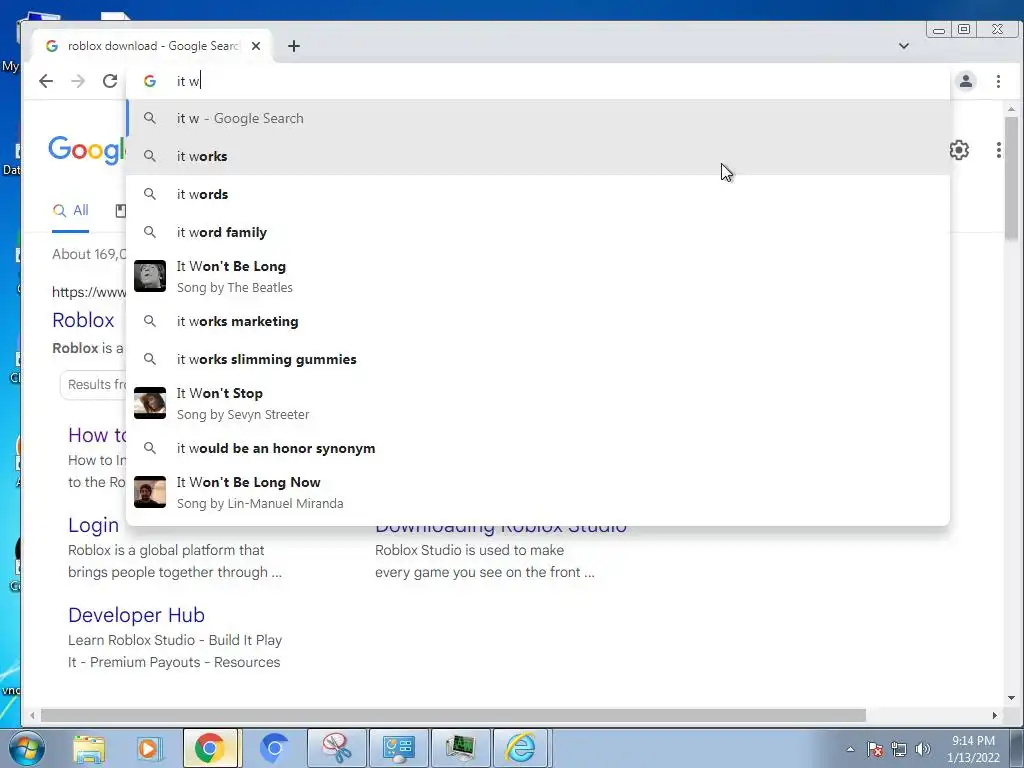1024x768 pixels.
Task: Open the Chrome profile avatar icon
Action: pos(966,81)
